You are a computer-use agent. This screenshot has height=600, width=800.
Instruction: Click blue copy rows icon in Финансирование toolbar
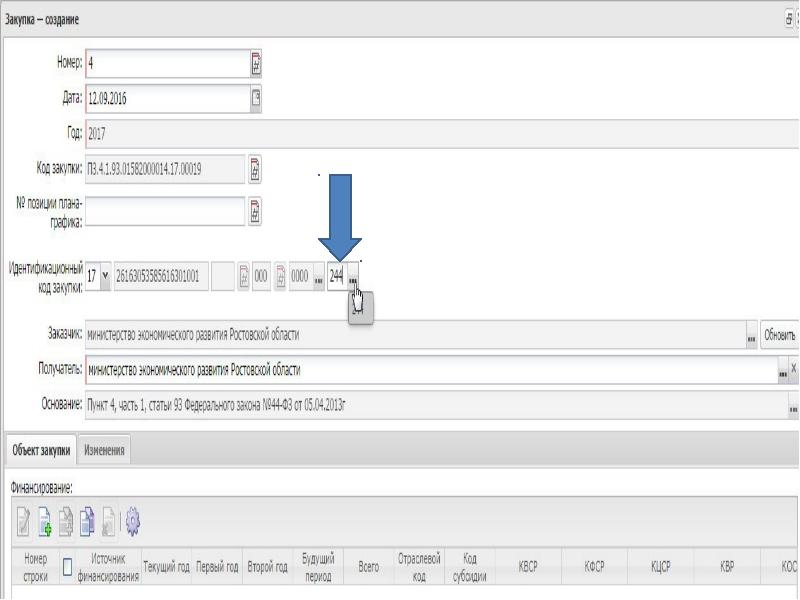[x=87, y=521]
